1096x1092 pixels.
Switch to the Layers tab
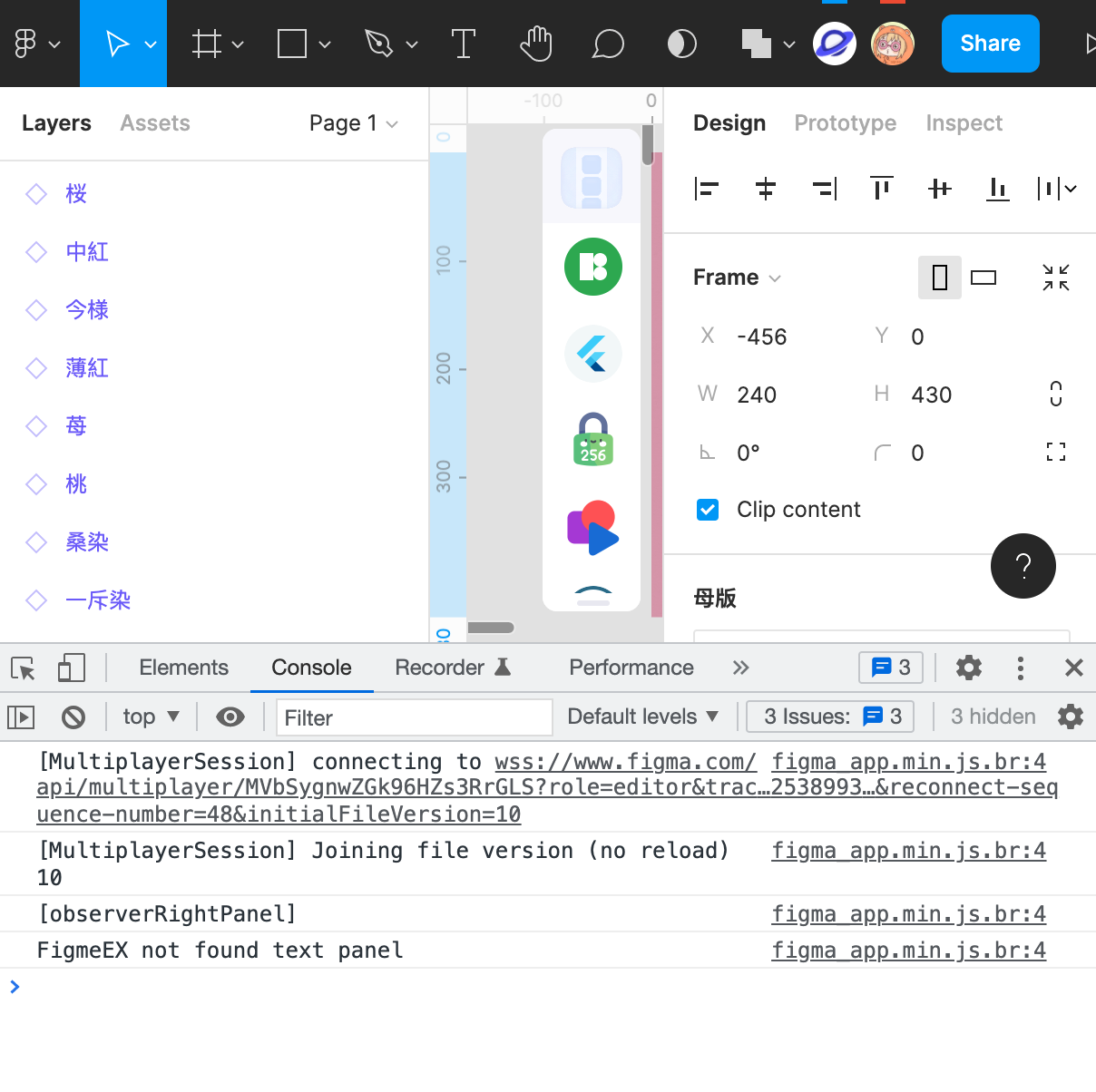(x=56, y=123)
